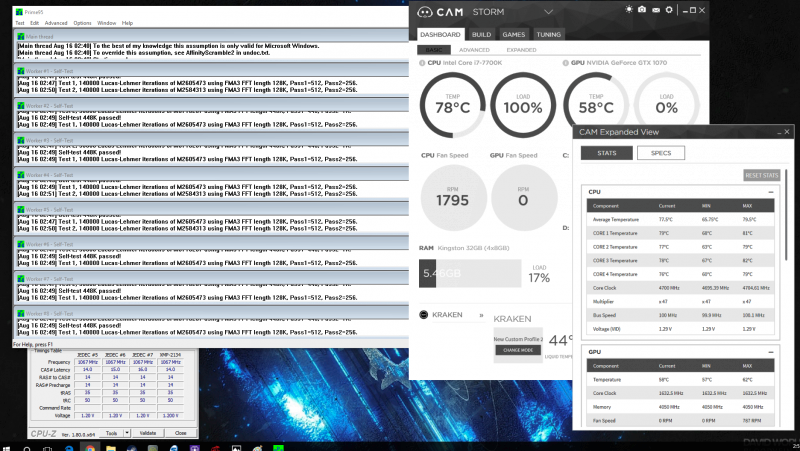Click the Average Temperature row in CPU table
800x451 pixels.
[680, 219]
